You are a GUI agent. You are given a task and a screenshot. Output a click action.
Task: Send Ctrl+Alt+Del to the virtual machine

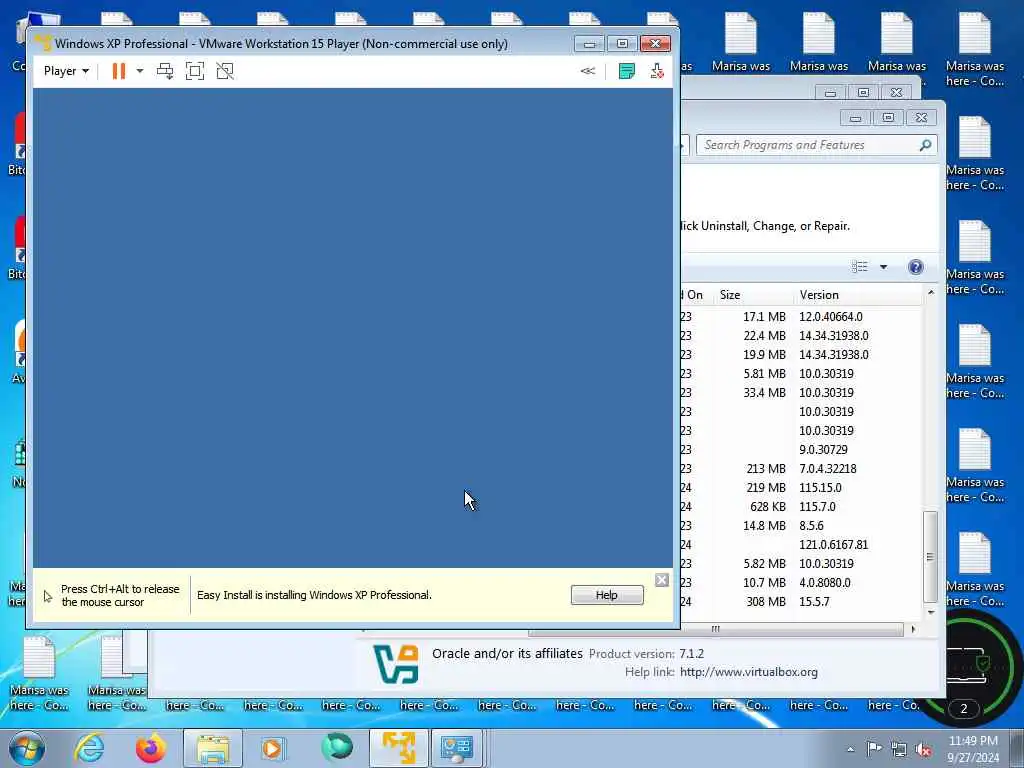click(165, 71)
